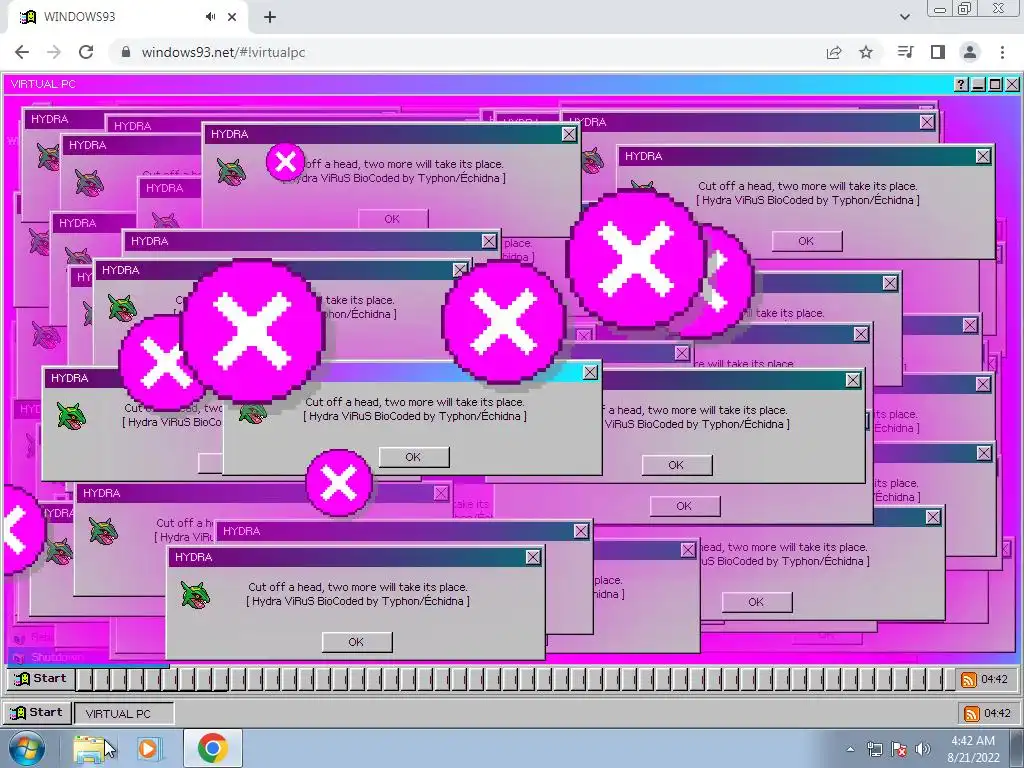Open the Chrome three-dot menu
The height and width of the screenshot is (768, 1024).
pyautogui.click(x=1002, y=52)
